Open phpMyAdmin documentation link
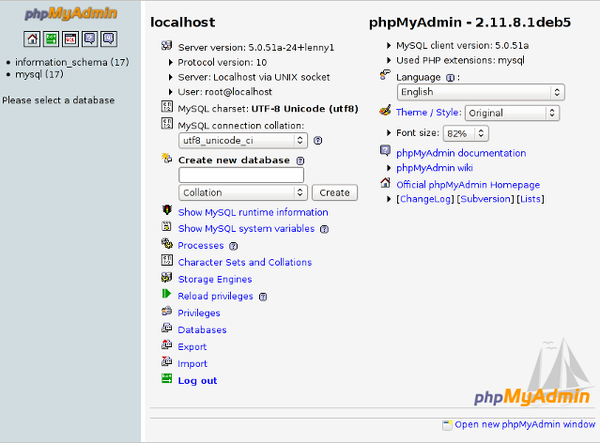 pyautogui.click(x=461, y=153)
